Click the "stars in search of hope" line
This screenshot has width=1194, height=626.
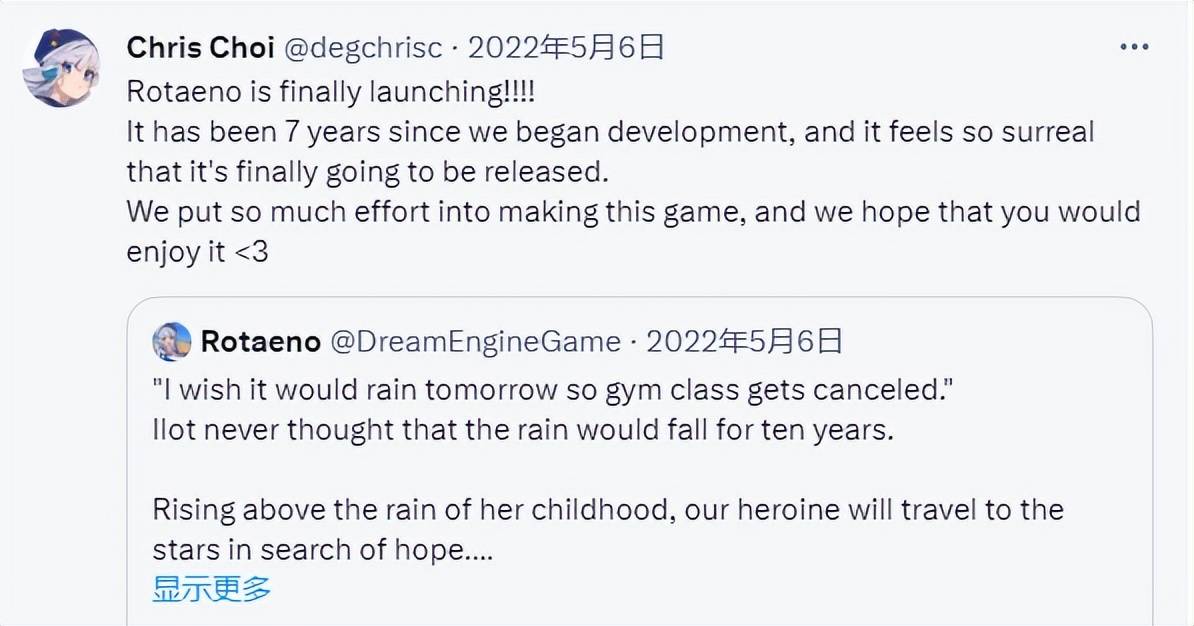point(322,549)
